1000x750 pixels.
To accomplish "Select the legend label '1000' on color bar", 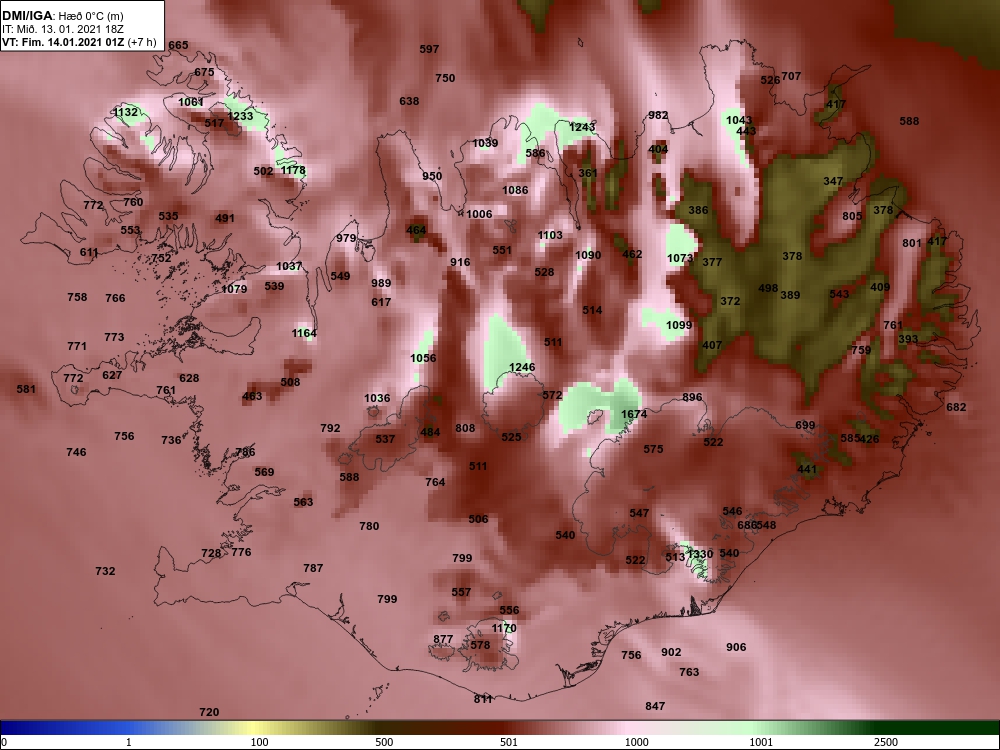I will [x=637, y=742].
